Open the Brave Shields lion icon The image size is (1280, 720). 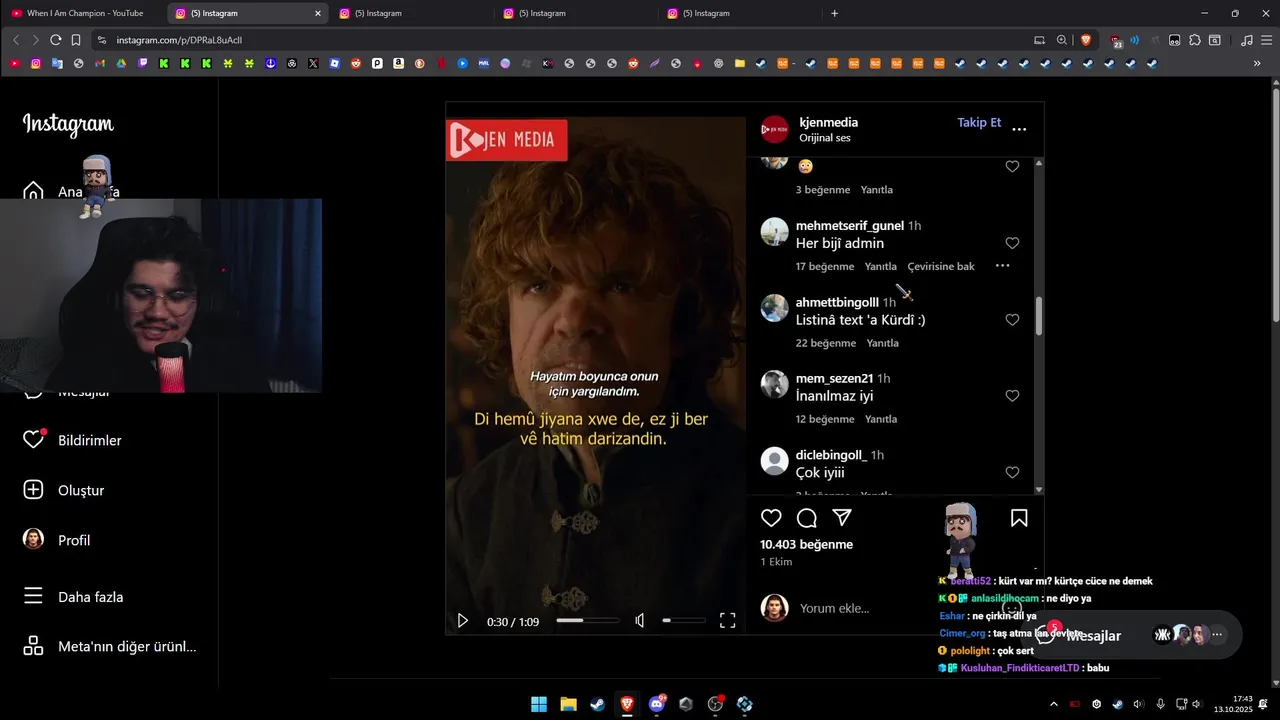tap(1086, 40)
